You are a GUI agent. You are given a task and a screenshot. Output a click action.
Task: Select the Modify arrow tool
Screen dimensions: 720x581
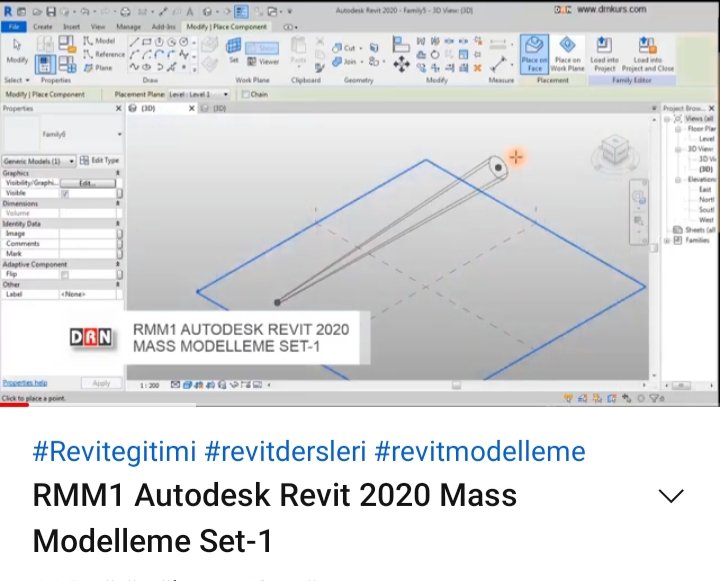[x=17, y=51]
